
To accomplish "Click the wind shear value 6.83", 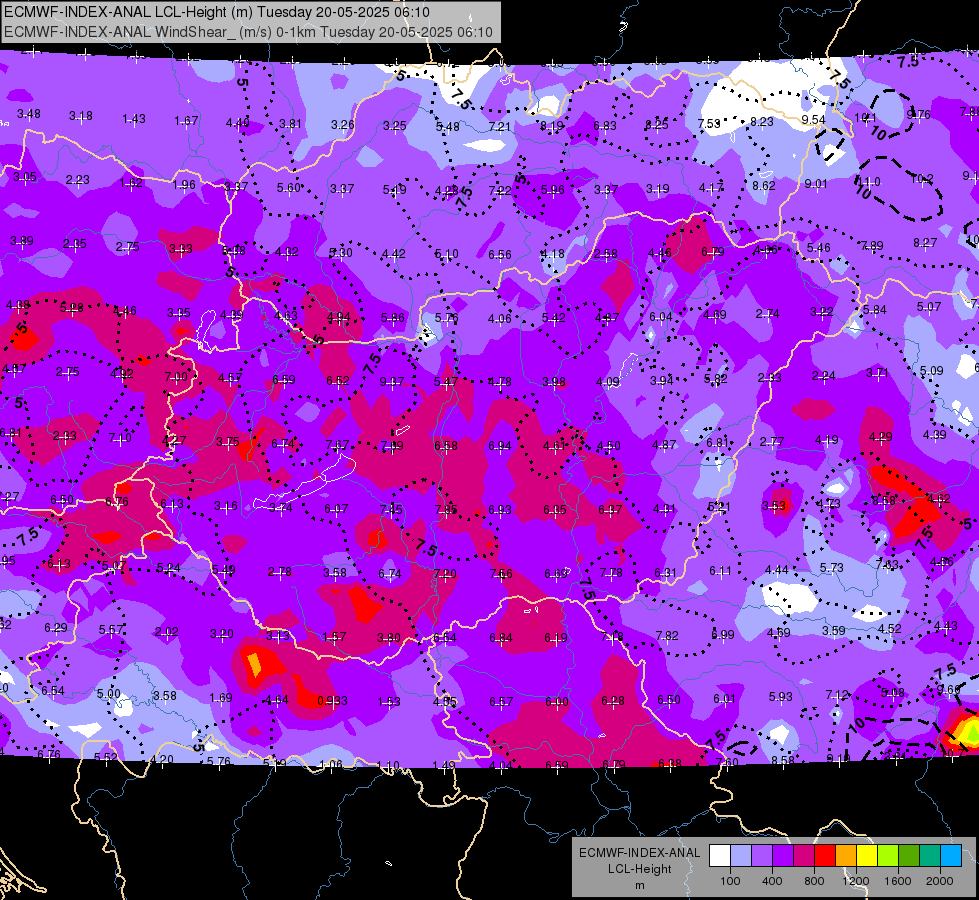I will (604, 126).
